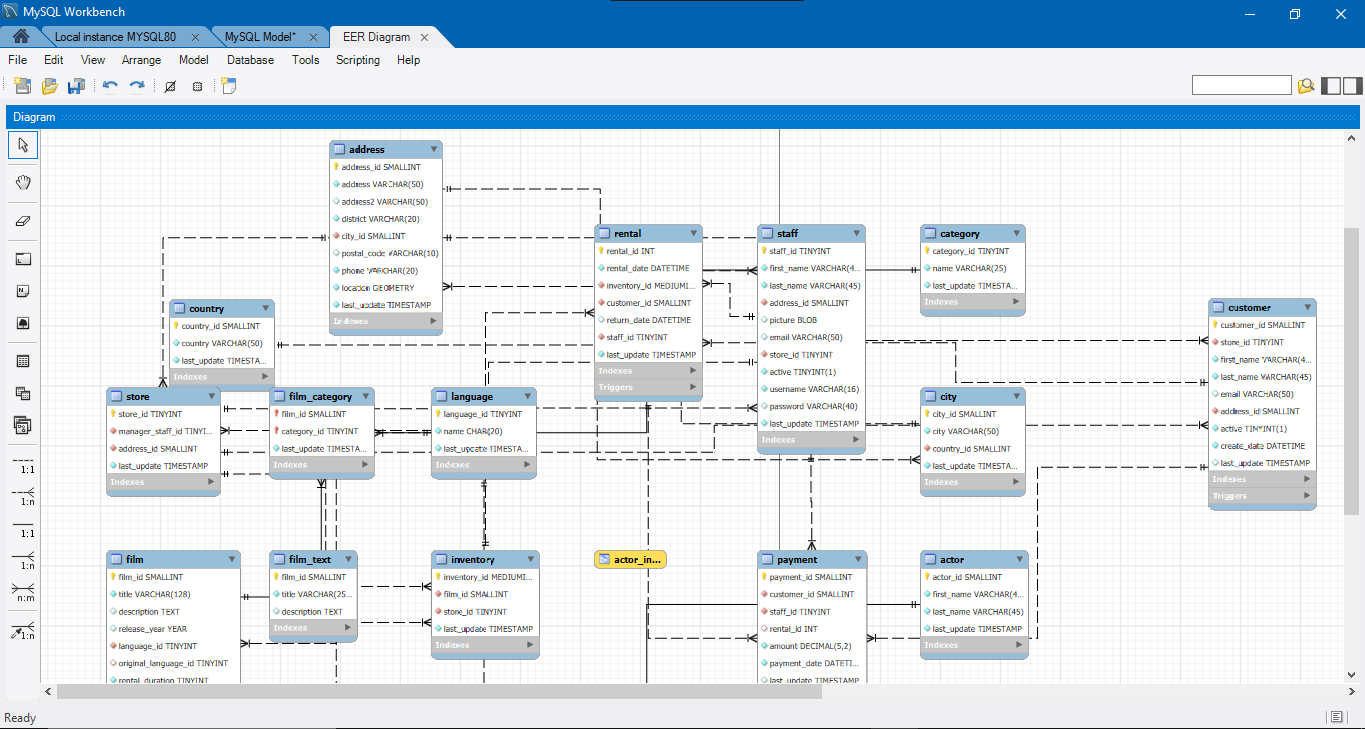Toggle align objects to grid
This screenshot has width=1365, height=729.
click(x=197, y=86)
